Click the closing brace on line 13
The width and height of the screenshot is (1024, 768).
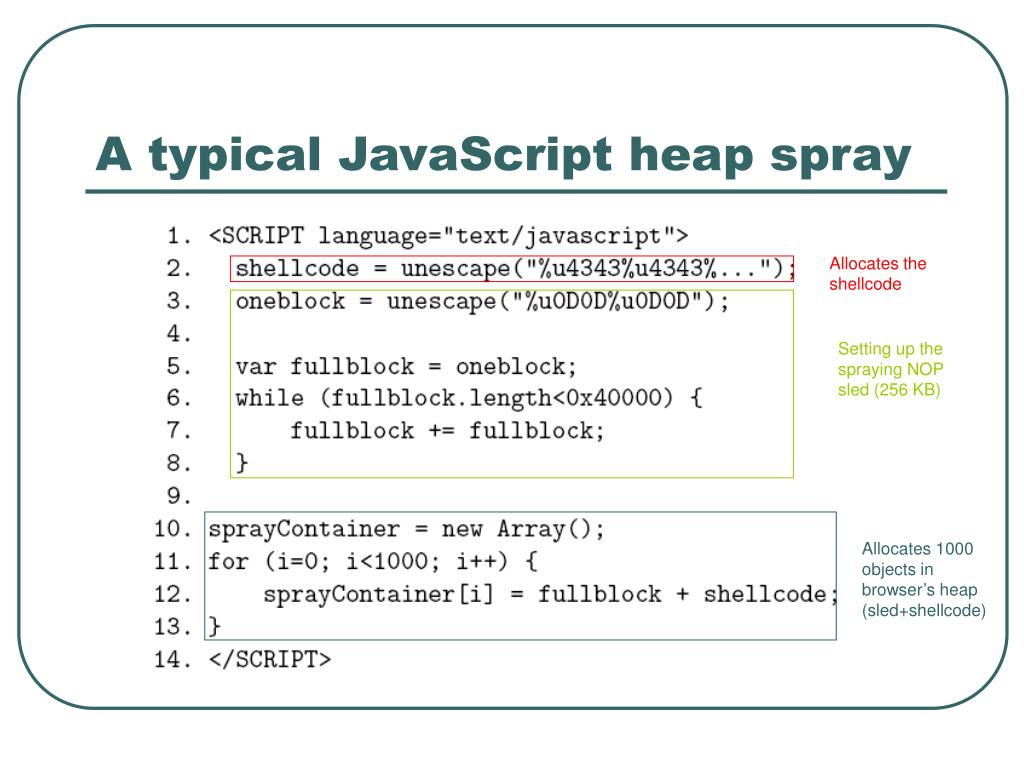(215, 626)
